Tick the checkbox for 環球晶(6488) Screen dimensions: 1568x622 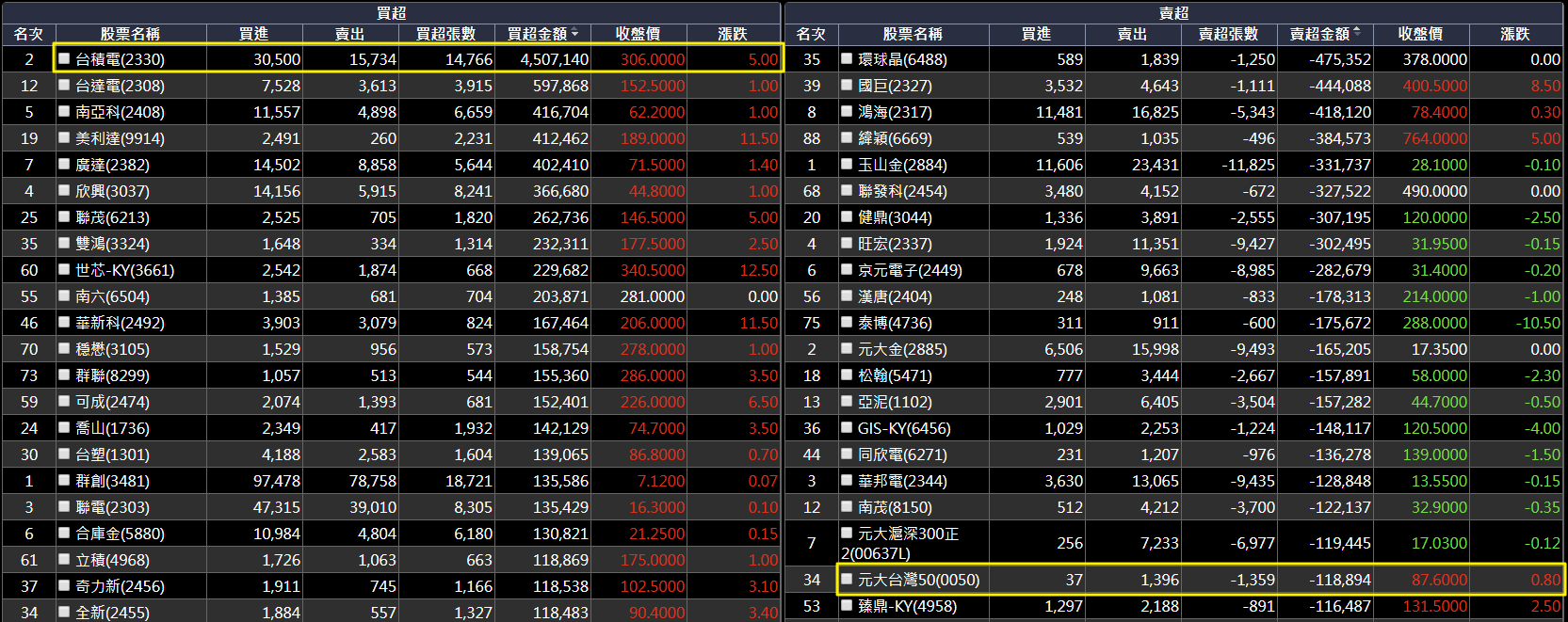click(x=847, y=58)
